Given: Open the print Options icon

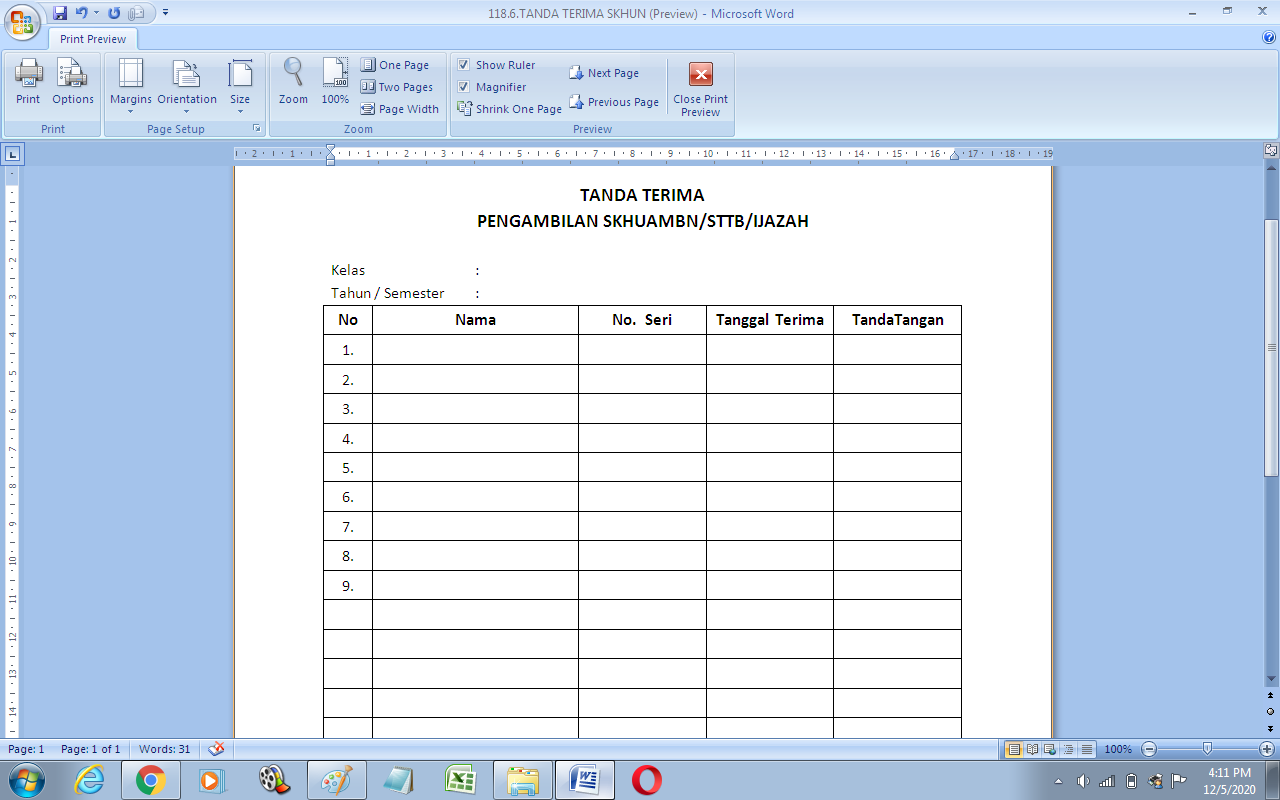Looking at the screenshot, I should (73, 81).
